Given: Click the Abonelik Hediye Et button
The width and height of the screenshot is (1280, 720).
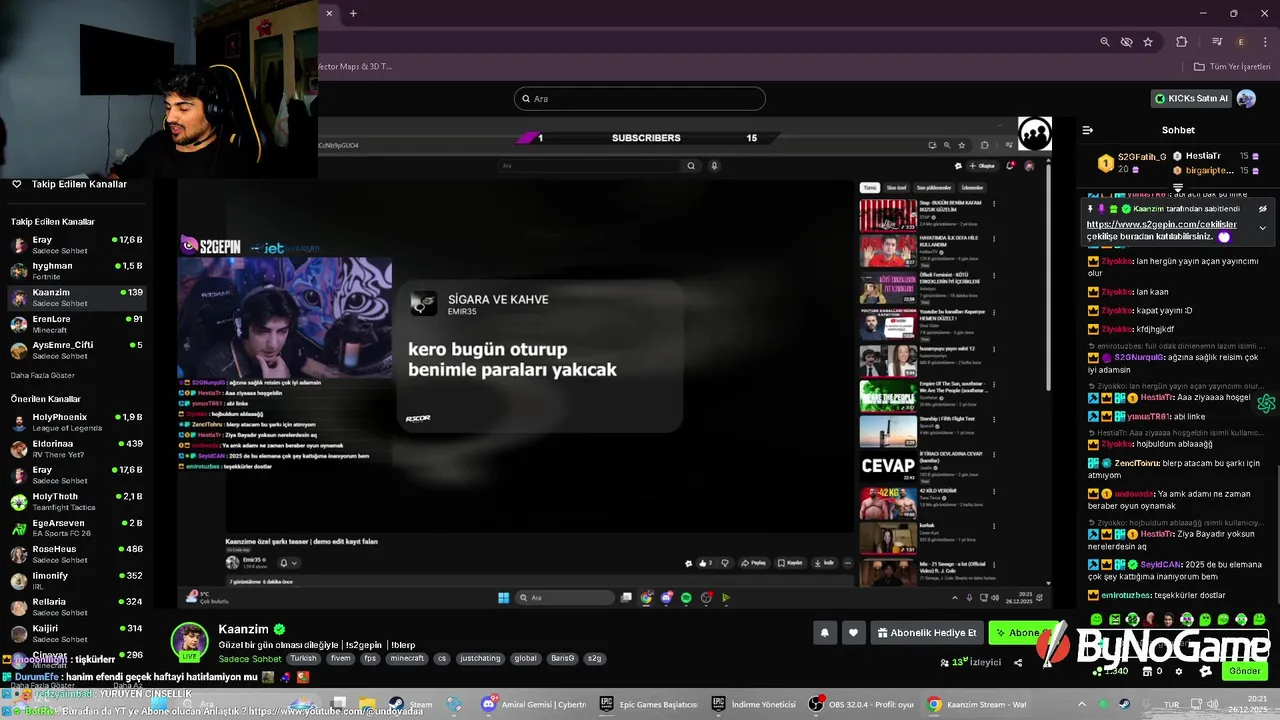Looking at the screenshot, I should (927, 632).
